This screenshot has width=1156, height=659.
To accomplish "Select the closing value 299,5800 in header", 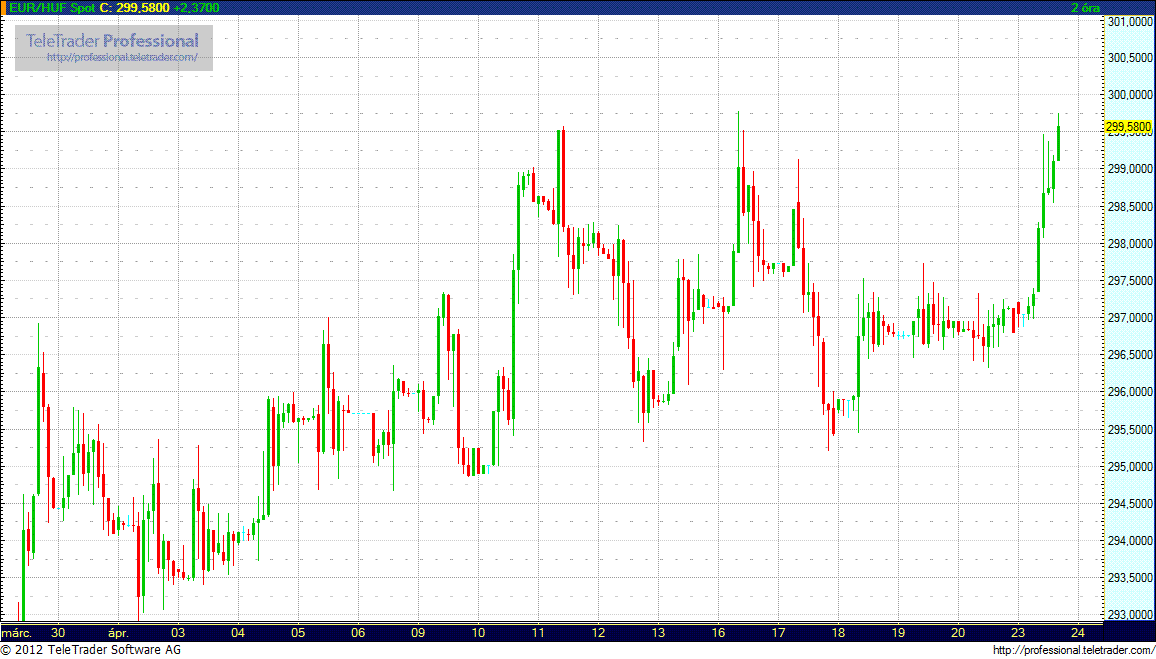I will coord(142,7).
